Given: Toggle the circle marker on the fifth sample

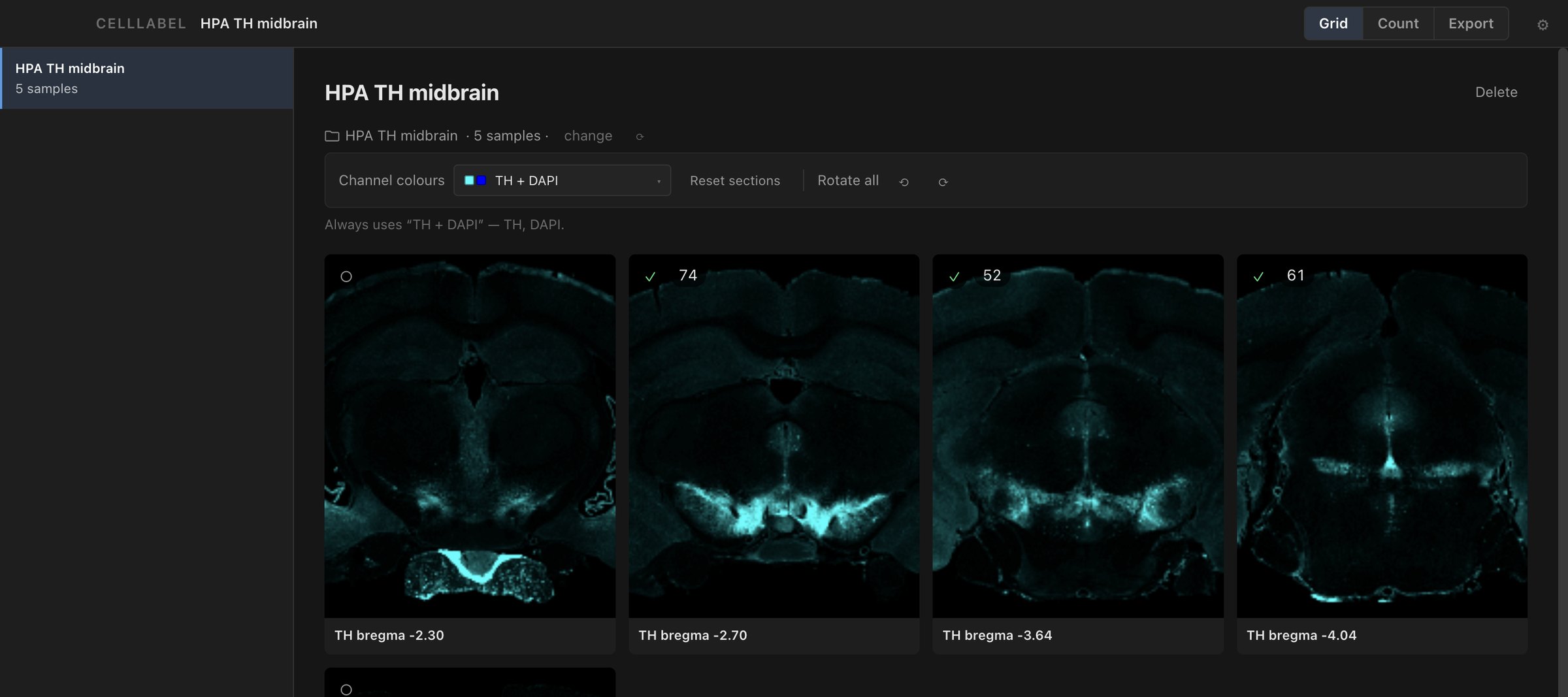Looking at the screenshot, I should coord(346,690).
